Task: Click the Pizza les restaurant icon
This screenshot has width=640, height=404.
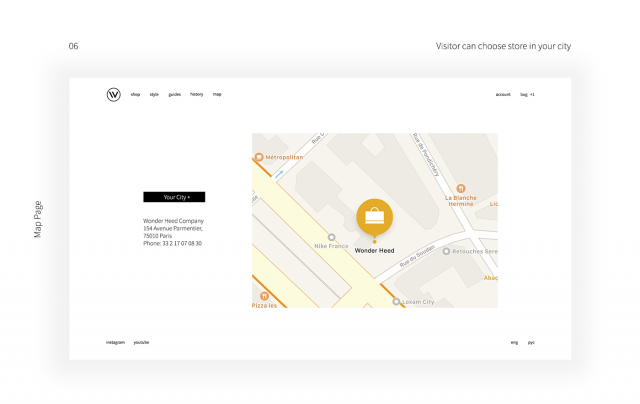Action: coord(264,296)
